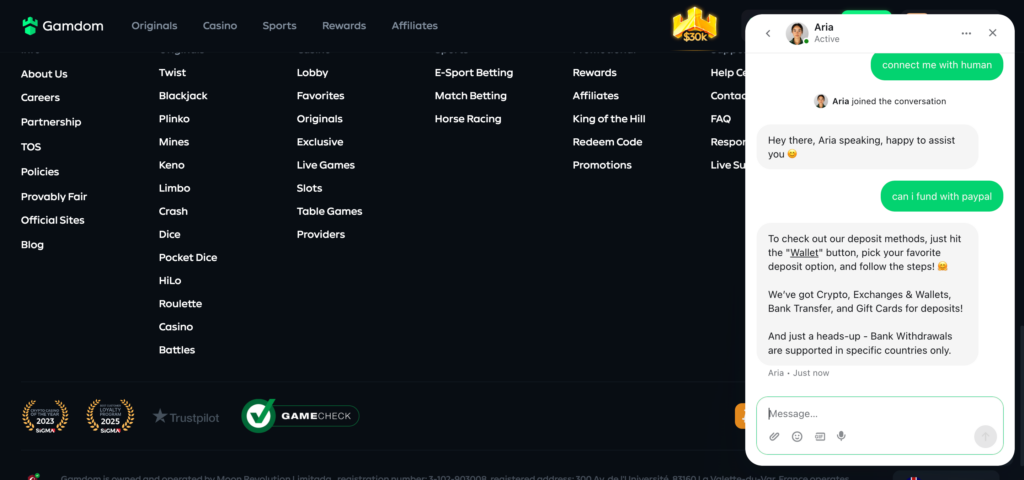The image size is (1024, 480).
Task: Open the emoji picker in chat
Action: click(797, 436)
